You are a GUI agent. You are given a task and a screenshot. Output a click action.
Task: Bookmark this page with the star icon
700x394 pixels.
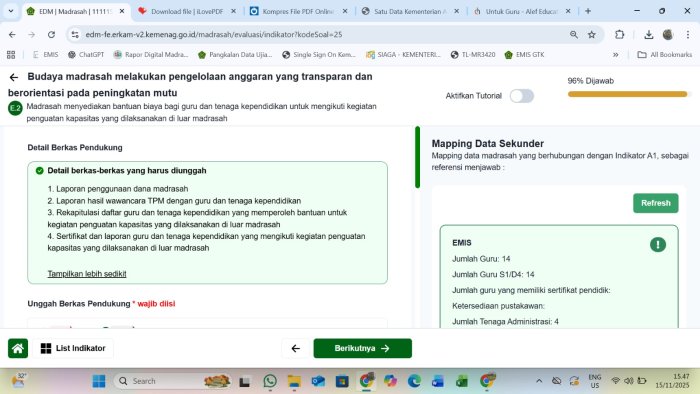click(x=592, y=34)
